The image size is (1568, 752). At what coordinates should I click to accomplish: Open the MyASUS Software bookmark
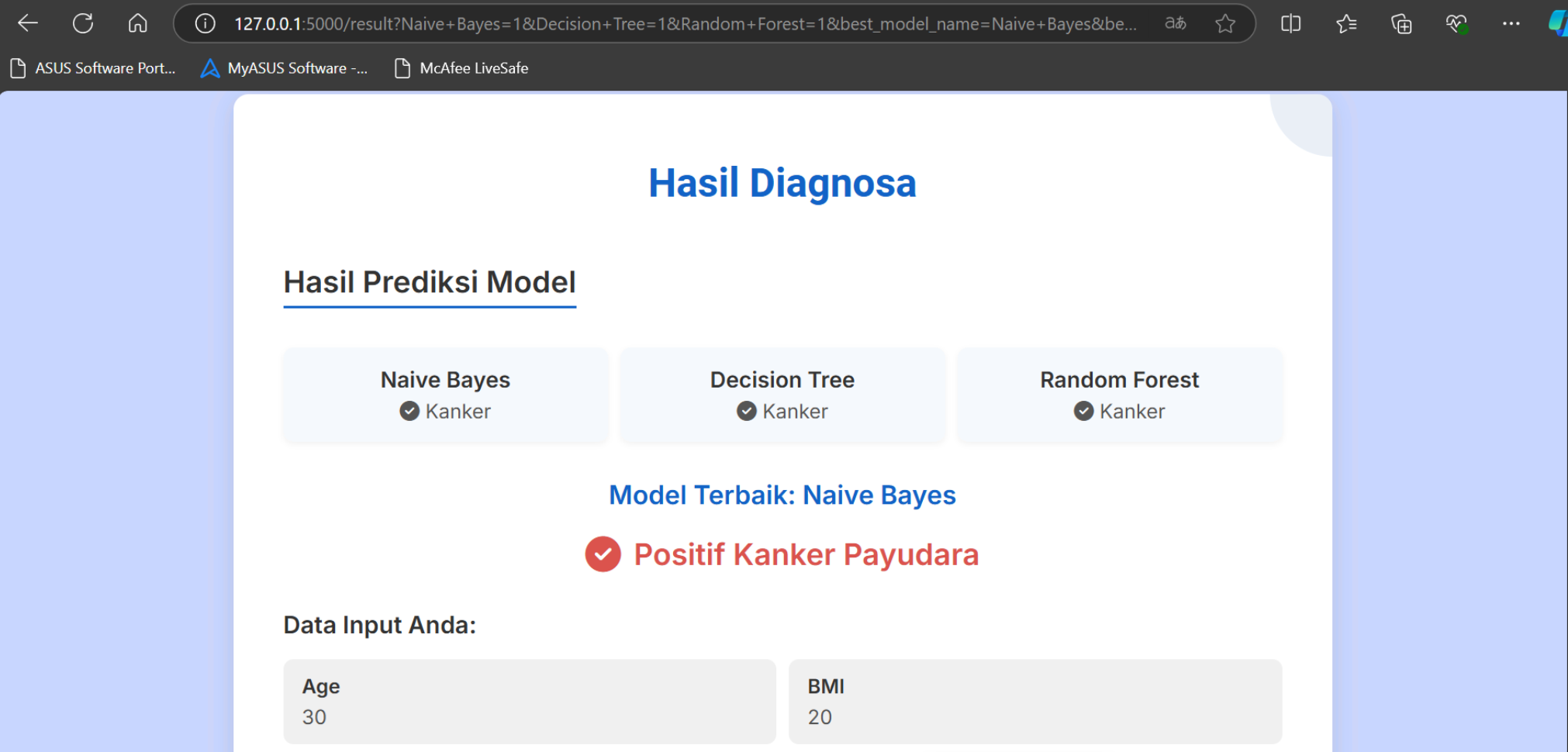(x=284, y=68)
